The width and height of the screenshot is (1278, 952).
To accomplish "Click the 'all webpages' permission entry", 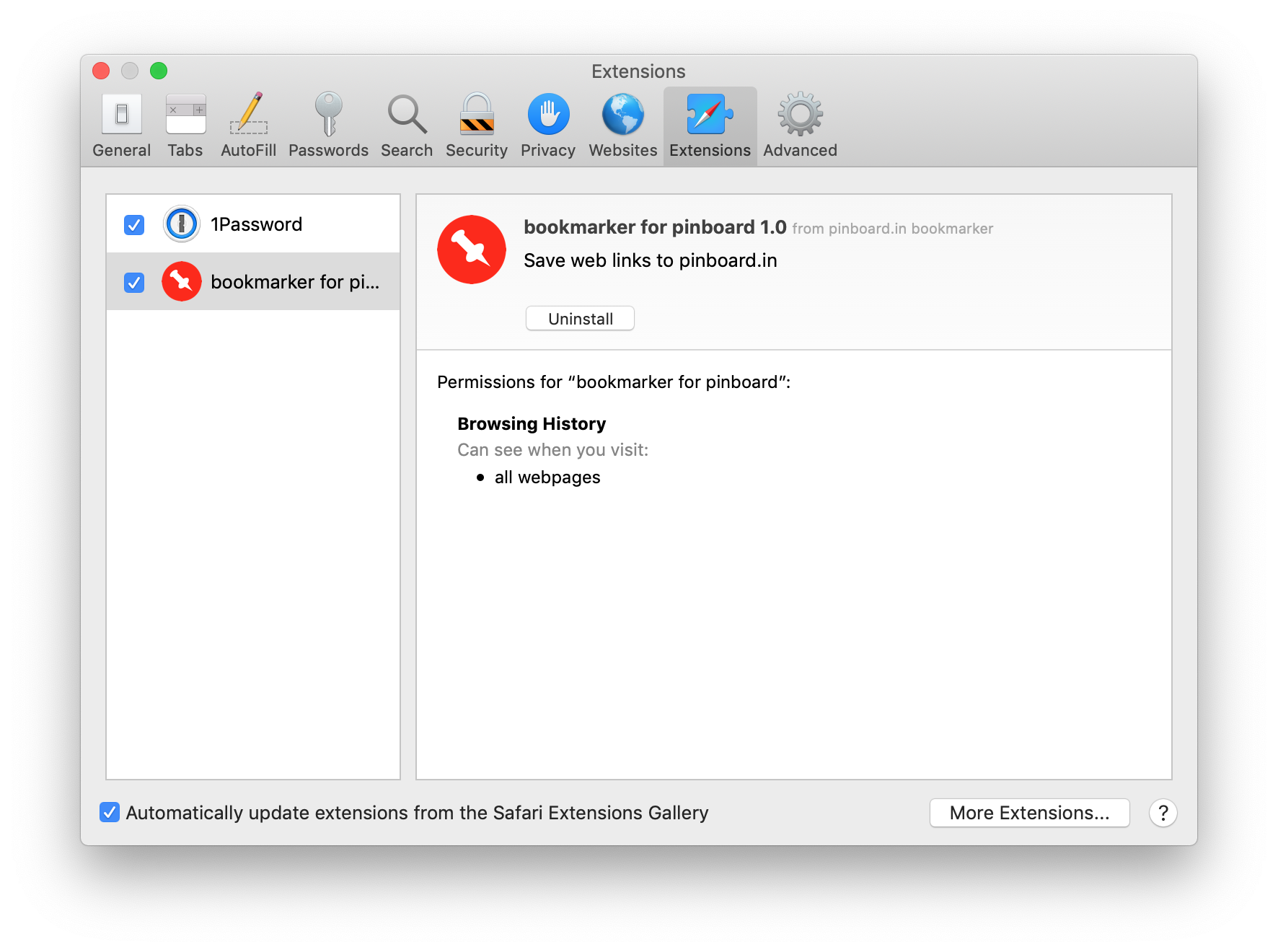I will (x=547, y=477).
